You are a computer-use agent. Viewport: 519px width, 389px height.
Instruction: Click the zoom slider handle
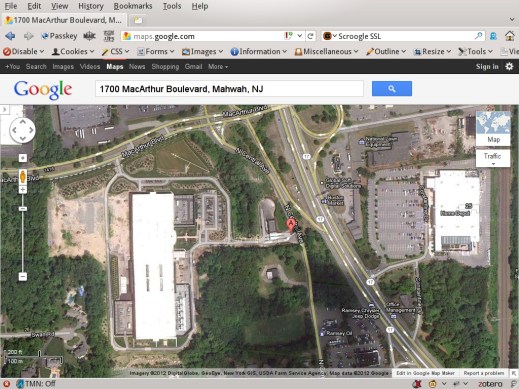(x=23, y=209)
